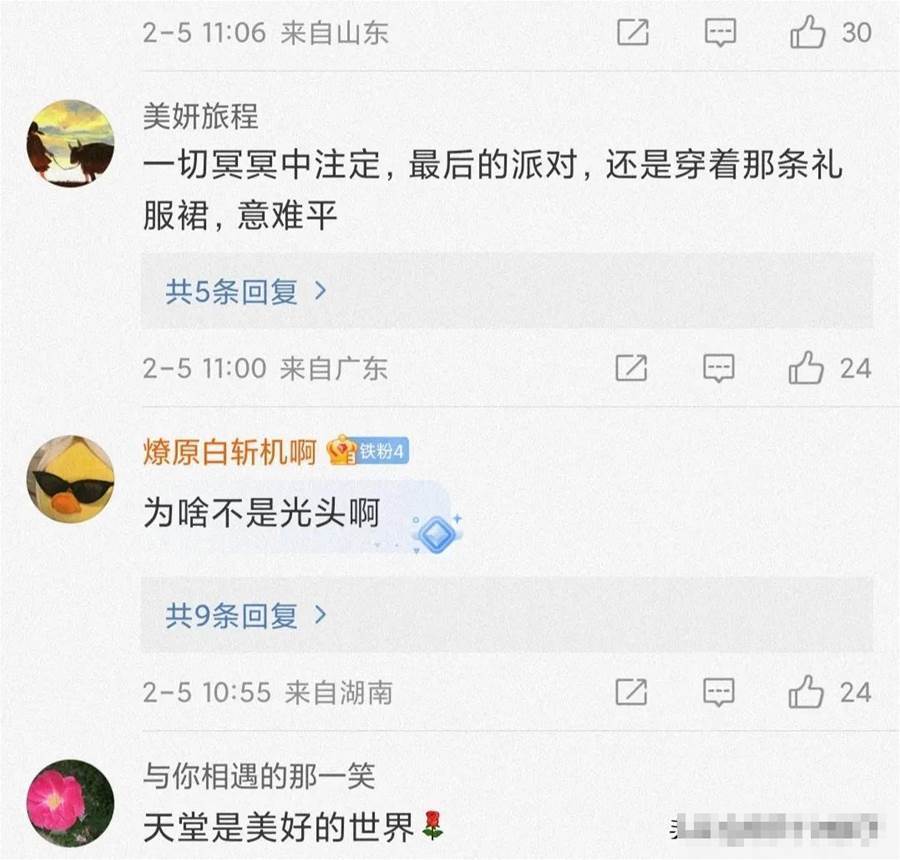The image size is (900, 860).
Task: Like the 燎原白斩机啊 comment
Action: click(806, 691)
